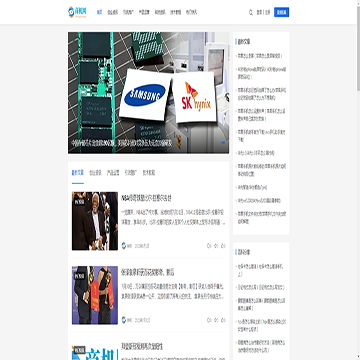This screenshot has width=360, height=360.
Task: Click the blue button in the header
Action: 281,12
